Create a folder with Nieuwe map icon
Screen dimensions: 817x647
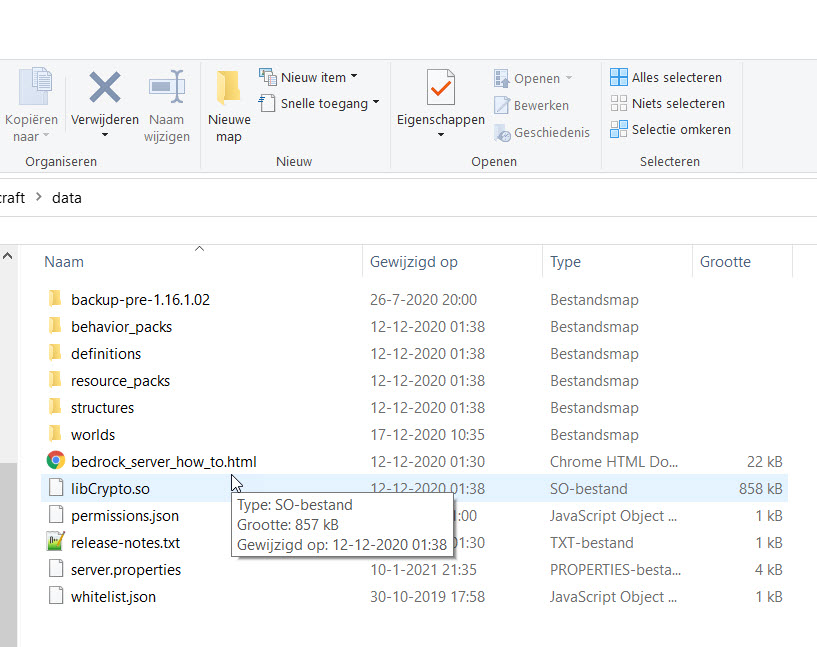(x=229, y=87)
